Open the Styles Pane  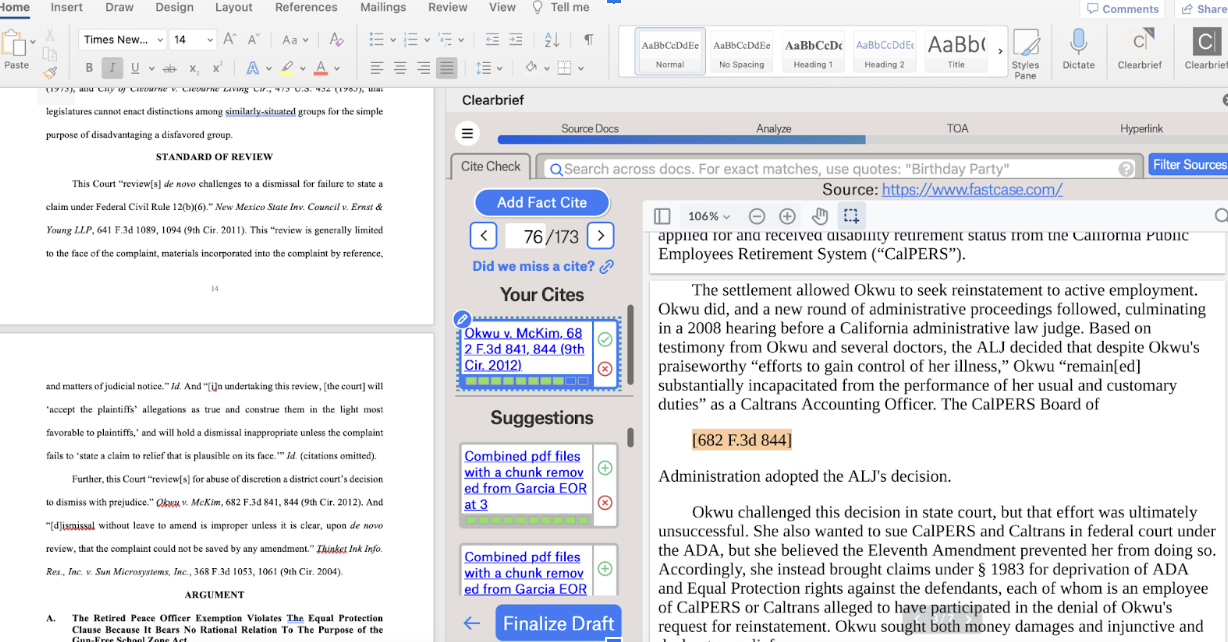pos(1025,53)
